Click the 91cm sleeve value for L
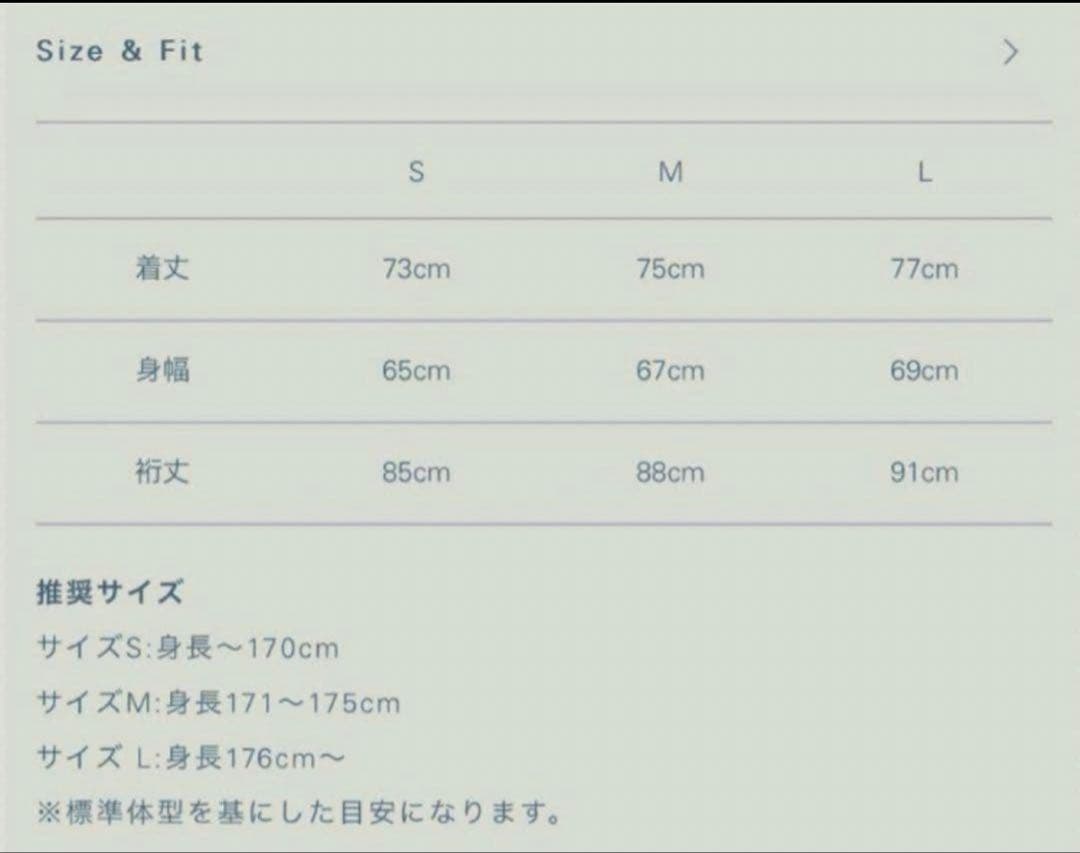Screen dimensions: 1080x853 pyautogui.click(x=924, y=472)
